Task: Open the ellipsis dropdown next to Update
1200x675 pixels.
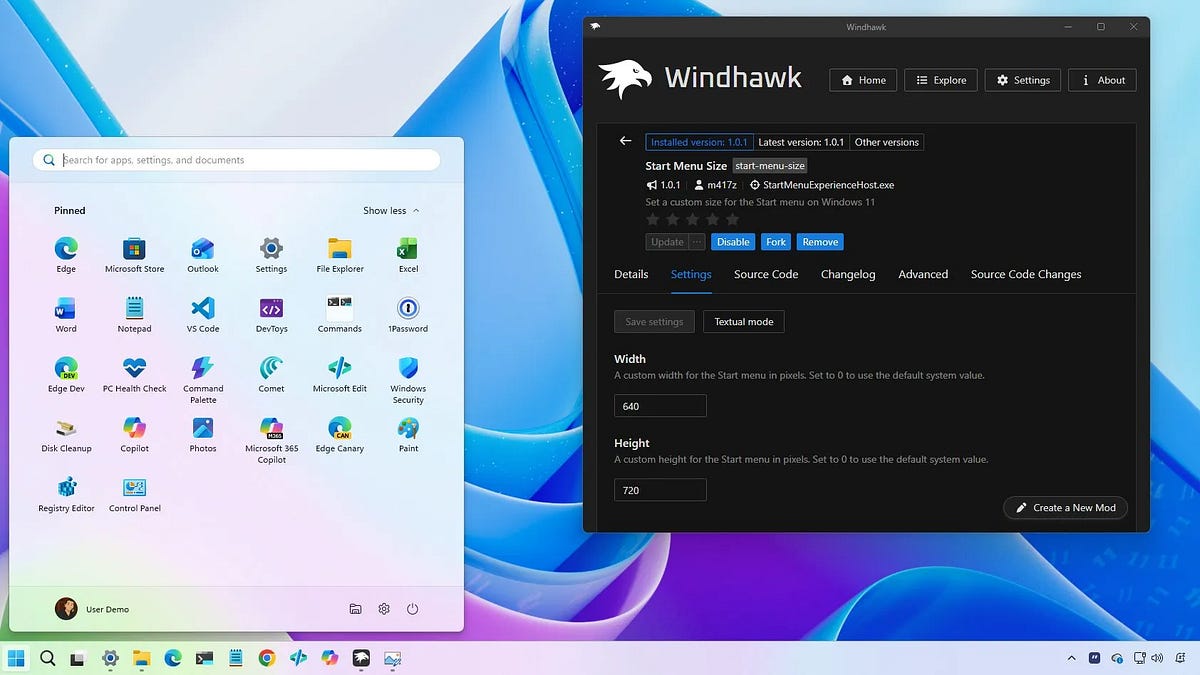Action: [697, 242]
